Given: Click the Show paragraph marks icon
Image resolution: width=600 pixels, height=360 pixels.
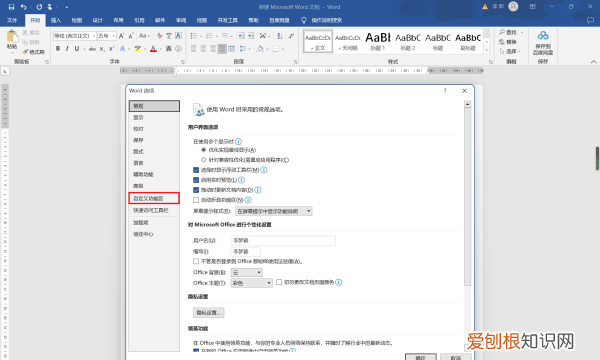Looking at the screenshot, I should [291, 36].
